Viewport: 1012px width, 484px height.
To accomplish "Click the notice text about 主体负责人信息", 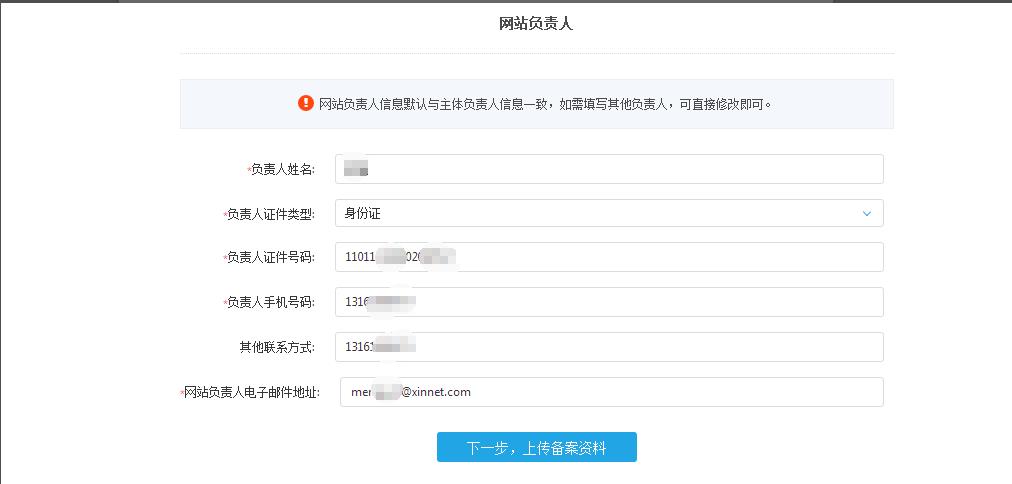I will point(545,104).
